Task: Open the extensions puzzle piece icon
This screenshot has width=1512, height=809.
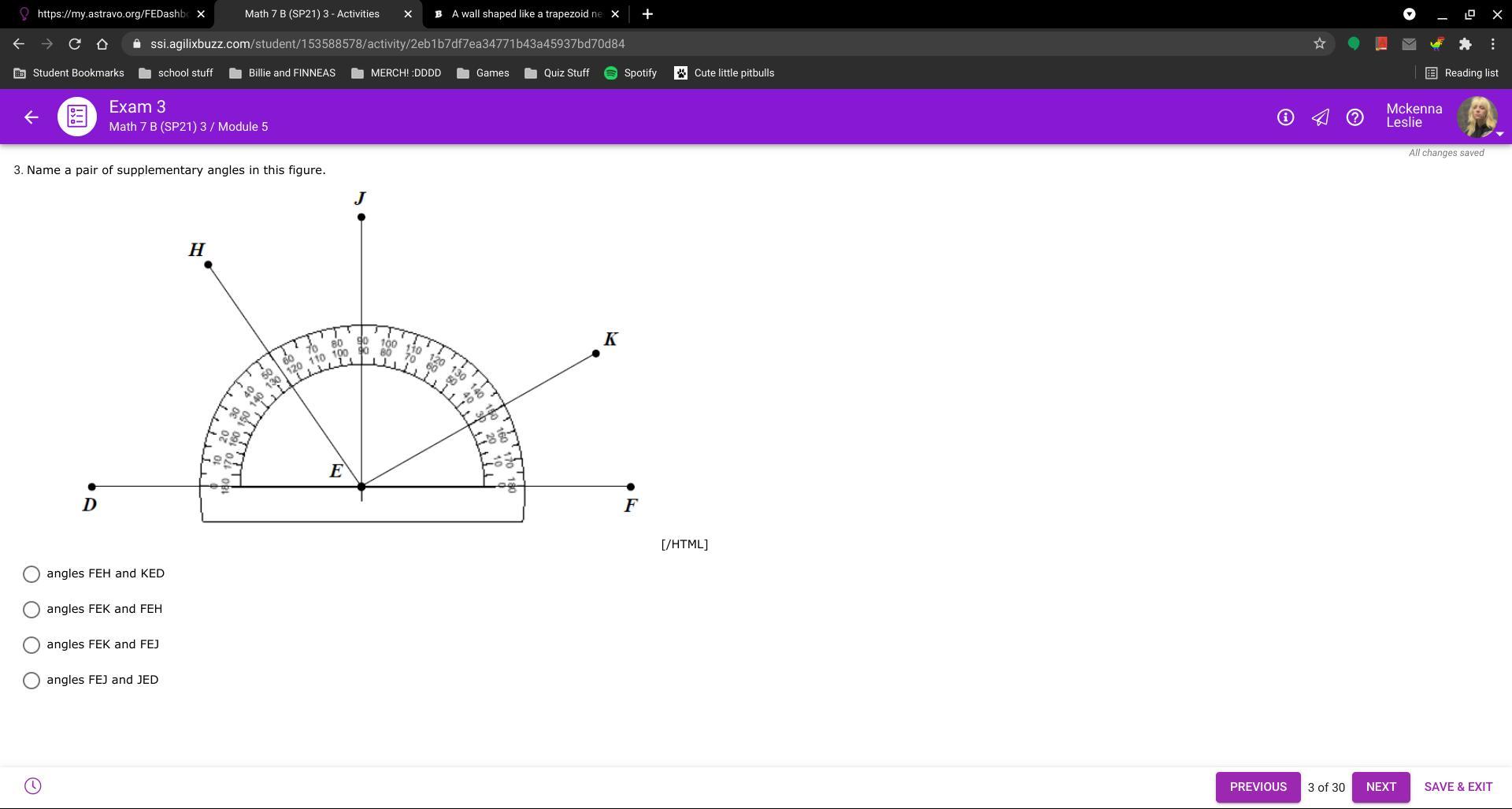Action: tap(1465, 44)
